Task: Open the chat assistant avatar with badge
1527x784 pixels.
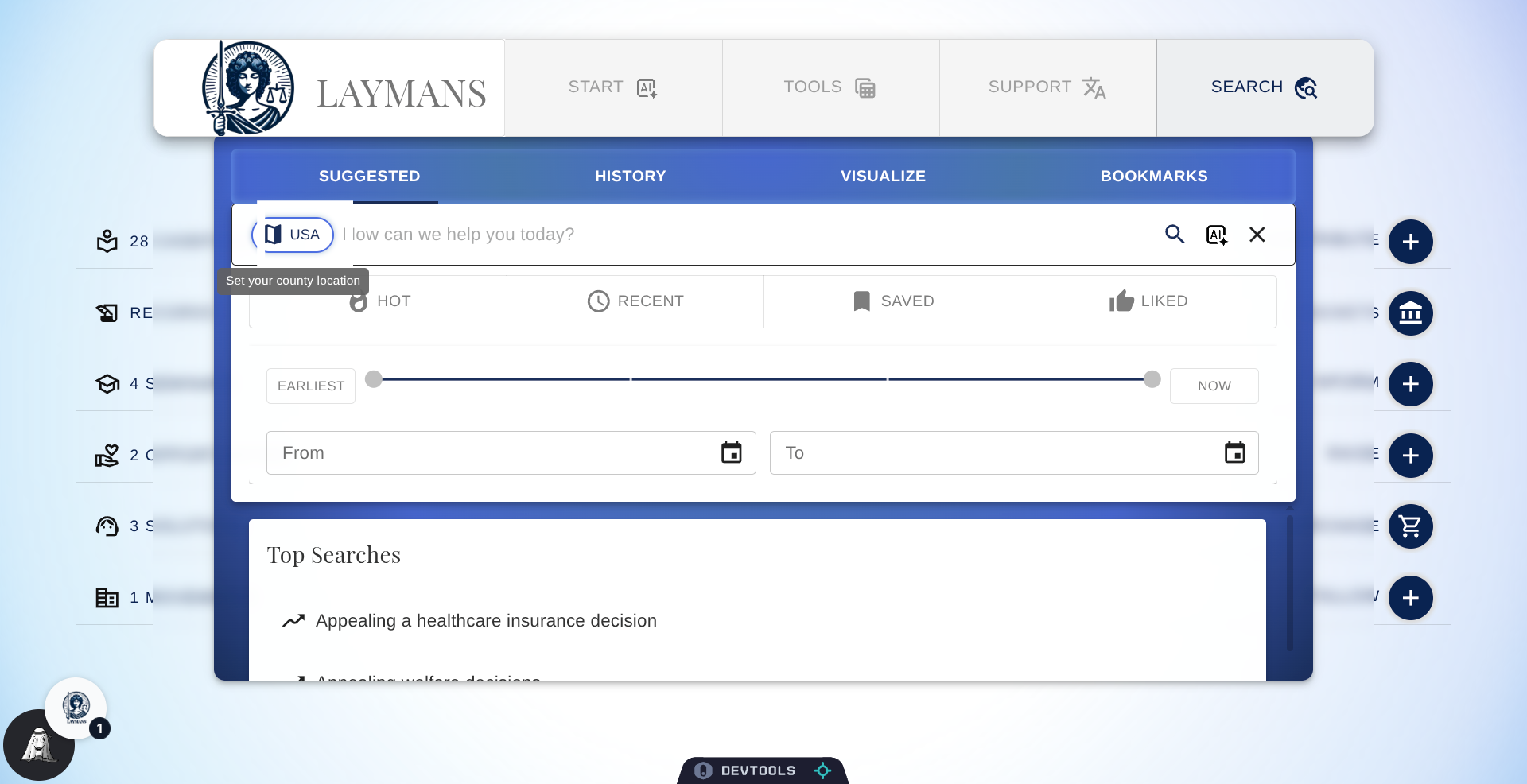Action: (76, 708)
